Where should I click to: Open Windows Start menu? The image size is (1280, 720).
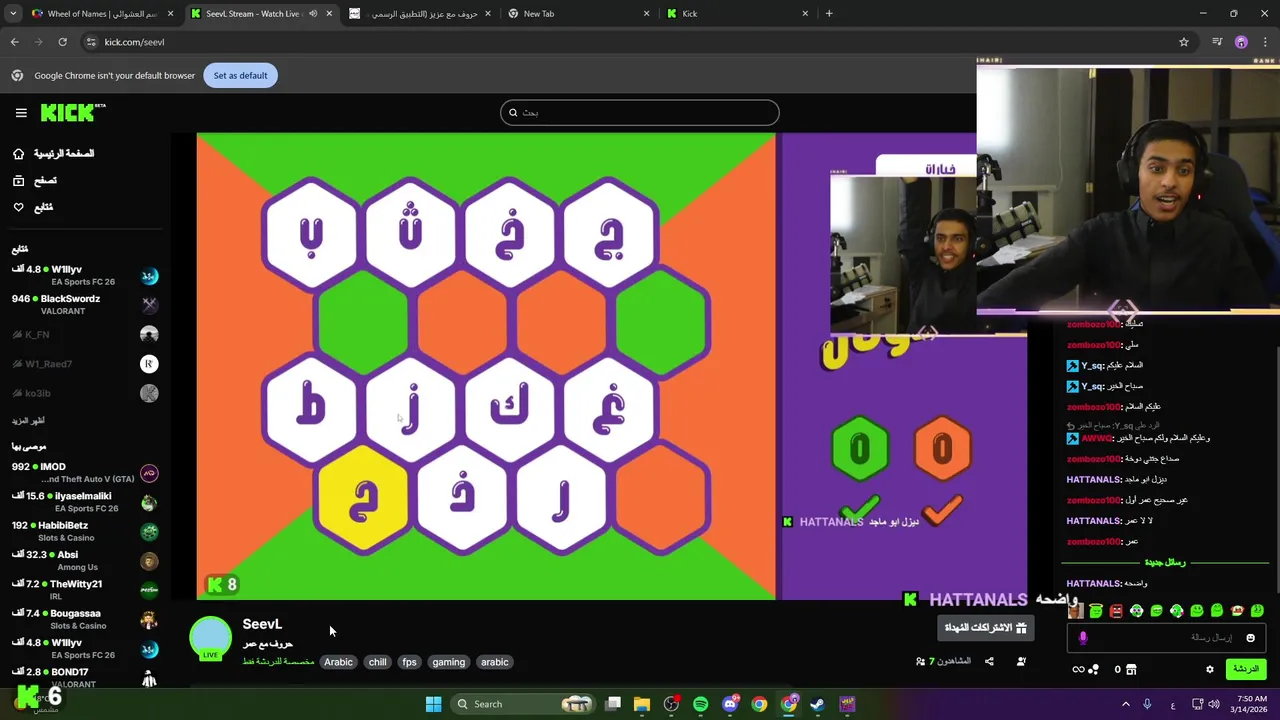pyautogui.click(x=433, y=704)
